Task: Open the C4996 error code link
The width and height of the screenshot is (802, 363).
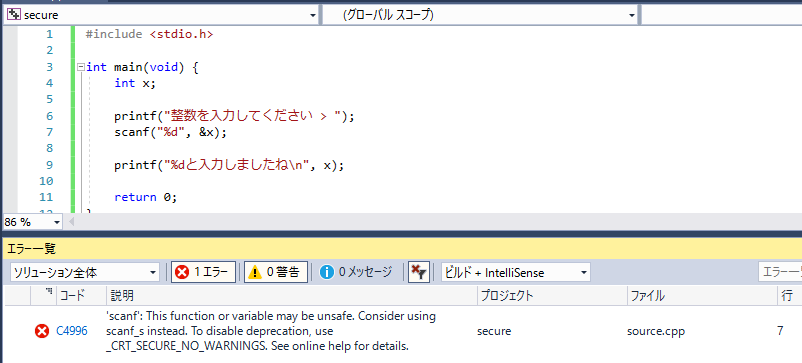Action: tap(72, 331)
